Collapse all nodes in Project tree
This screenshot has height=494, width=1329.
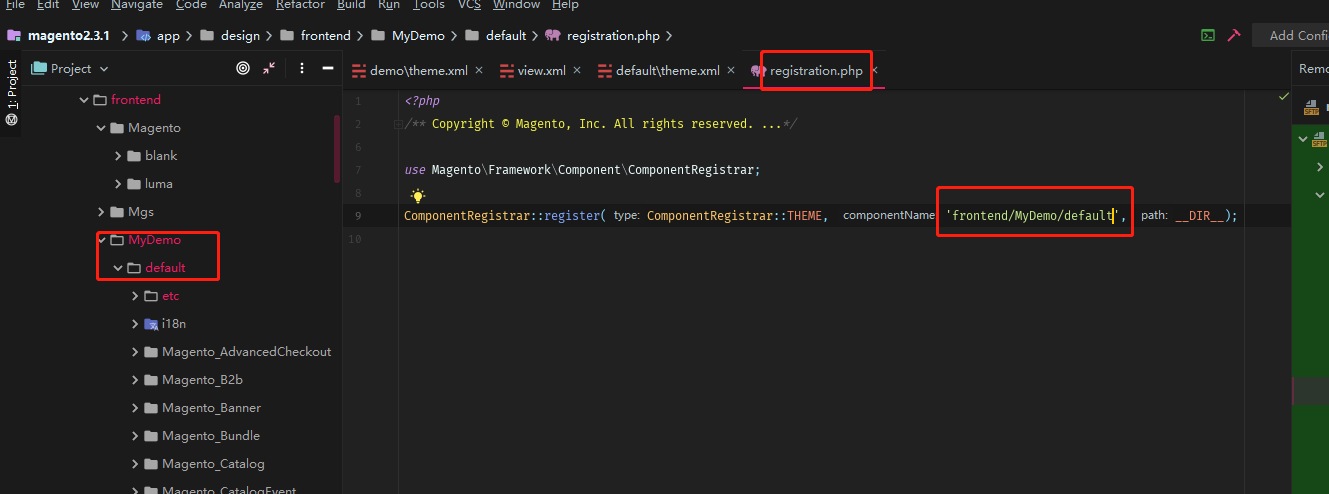click(x=269, y=69)
